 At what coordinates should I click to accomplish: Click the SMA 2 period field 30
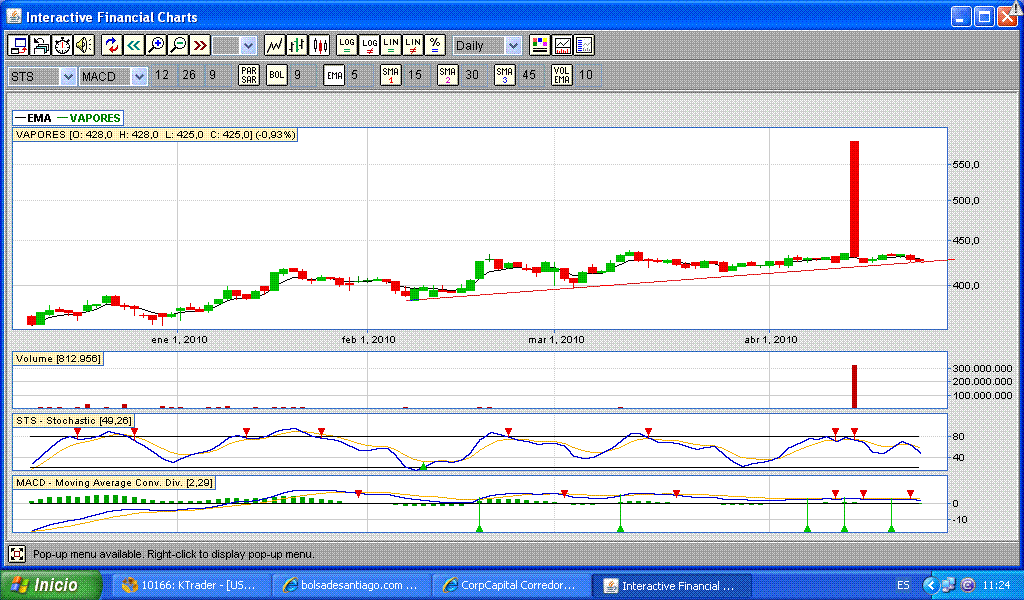pos(472,75)
